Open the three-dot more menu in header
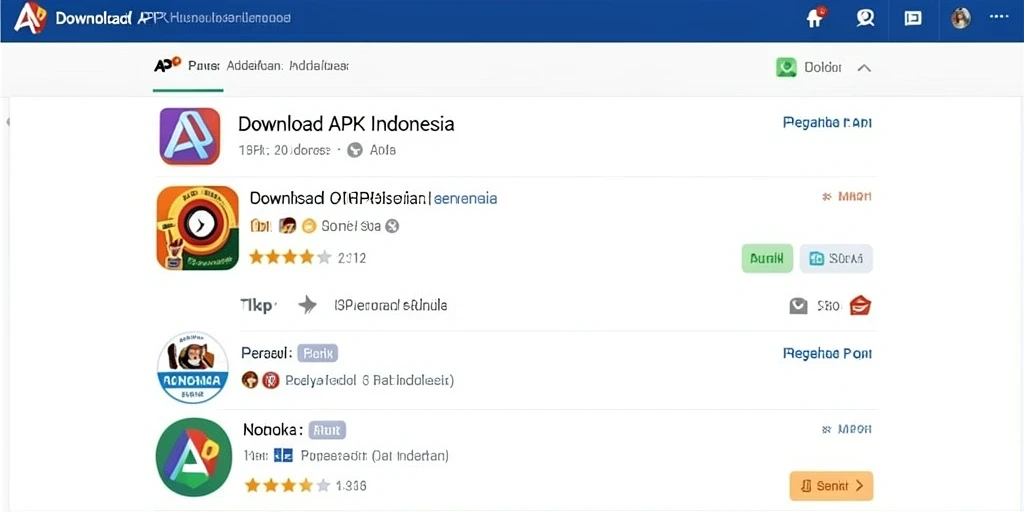The height and width of the screenshot is (512, 1024). (999, 17)
